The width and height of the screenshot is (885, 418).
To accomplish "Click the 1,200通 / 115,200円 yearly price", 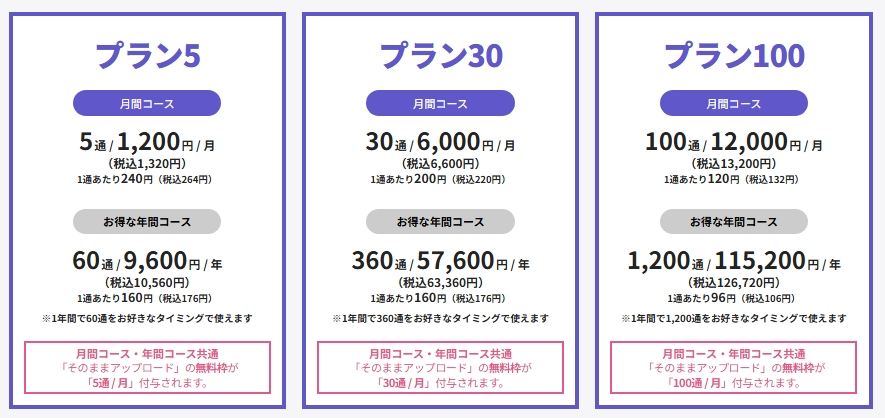I will 734,261.
